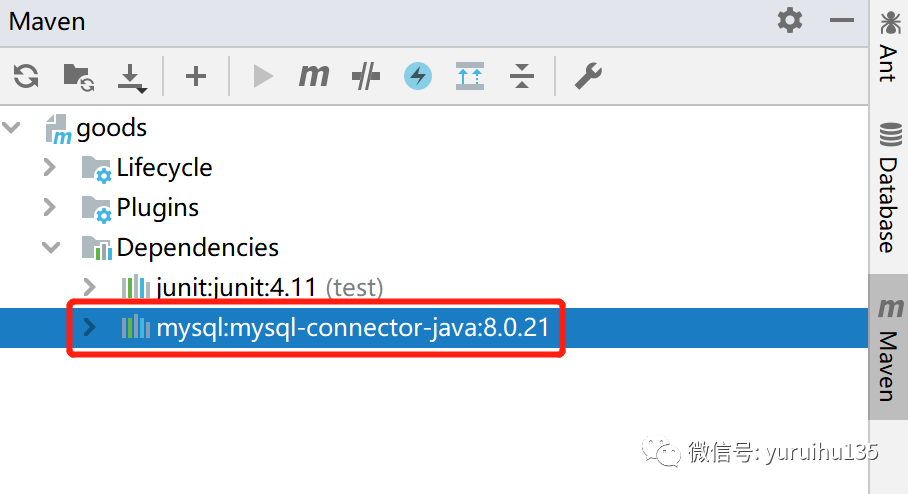Show dependencies diagram icon
The width and height of the screenshot is (908, 494).
470,76
